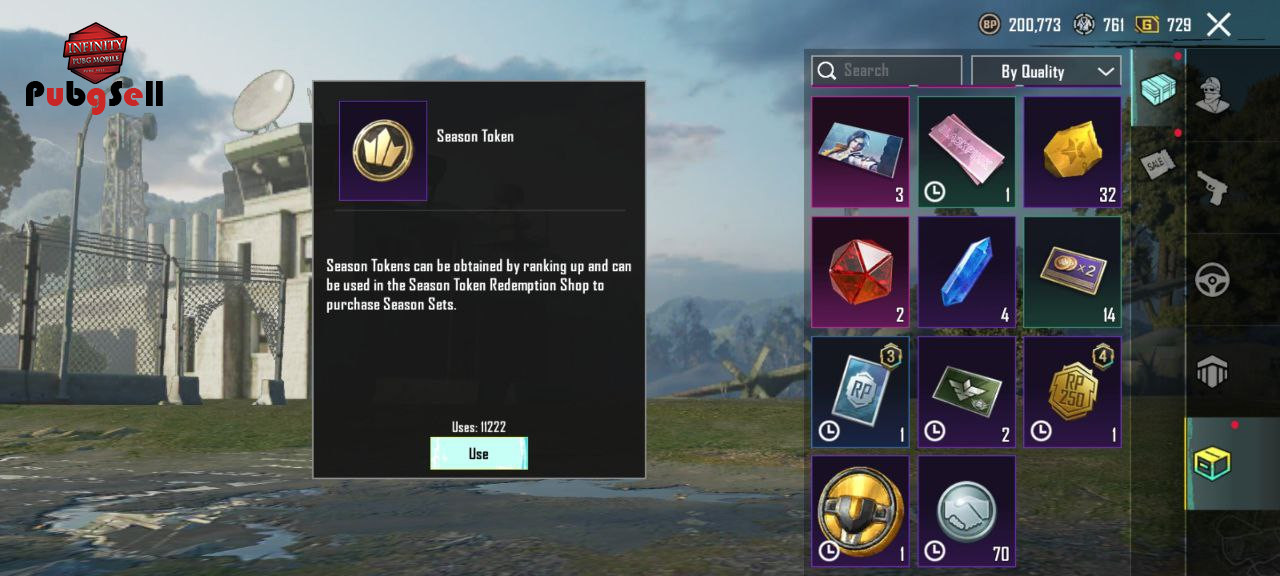
Task: Open the vehicle steering wheel tab
Action: (1213, 281)
